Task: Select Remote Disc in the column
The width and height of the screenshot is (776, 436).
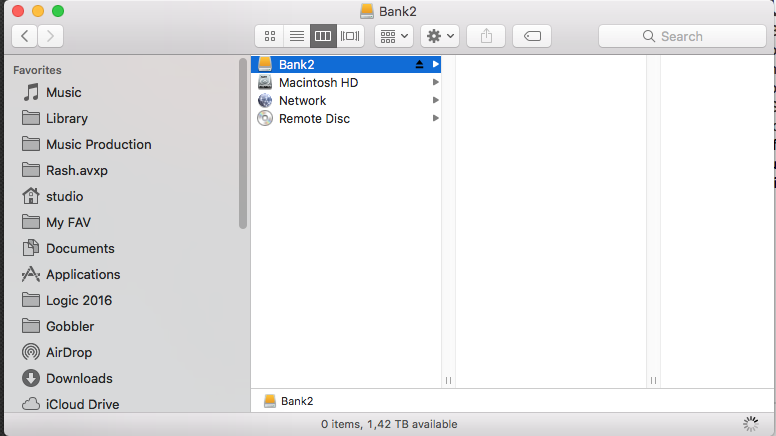Action: click(346, 119)
